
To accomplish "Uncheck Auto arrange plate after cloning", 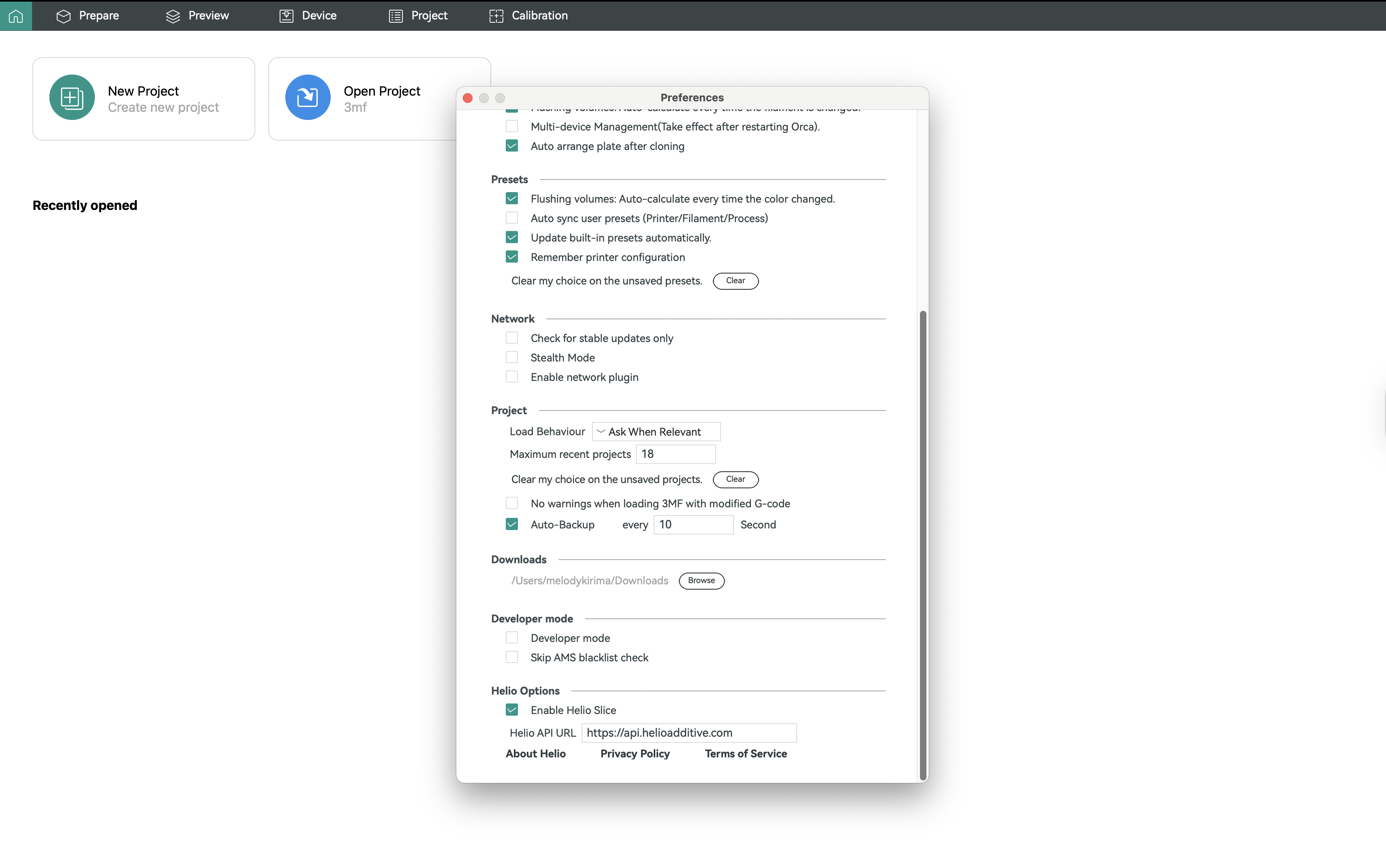I will (x=511, y=146).
